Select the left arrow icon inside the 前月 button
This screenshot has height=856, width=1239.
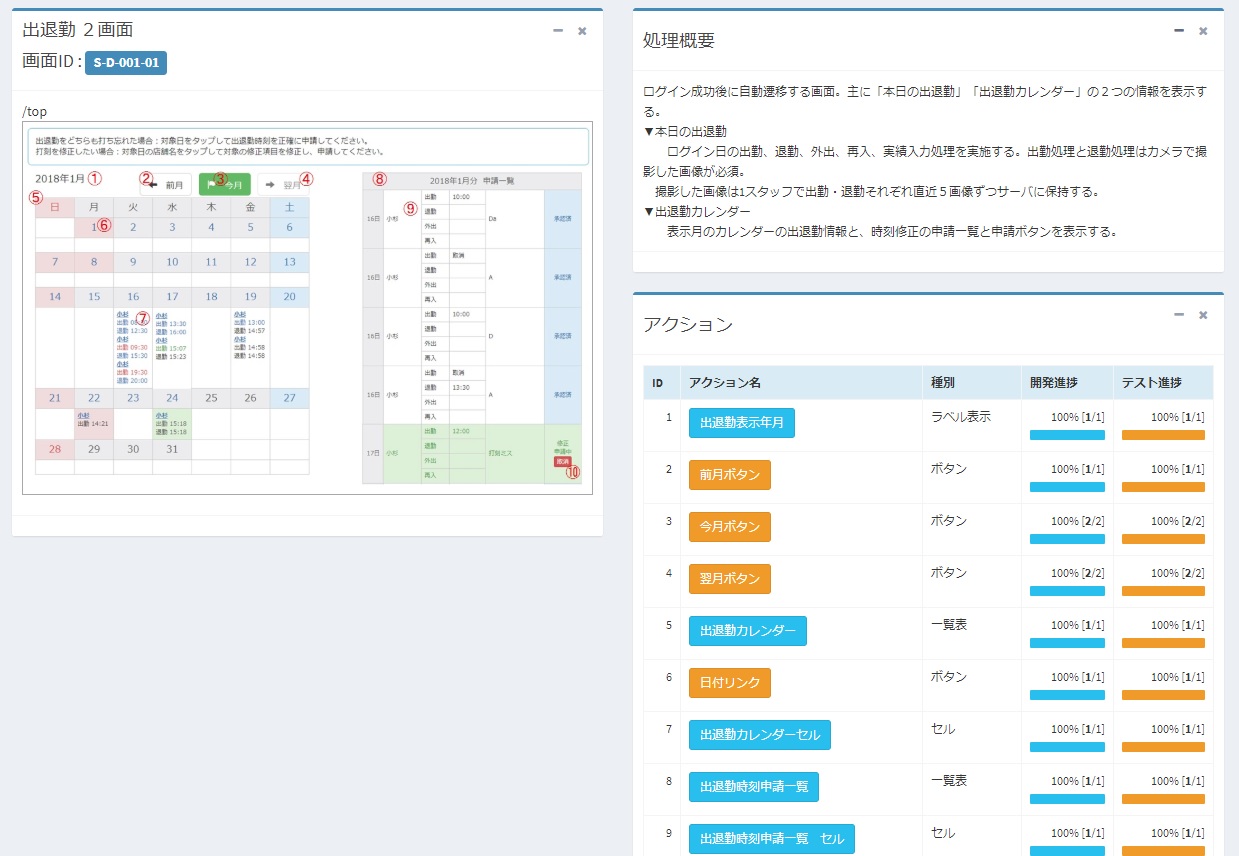[x=155, y=184]
